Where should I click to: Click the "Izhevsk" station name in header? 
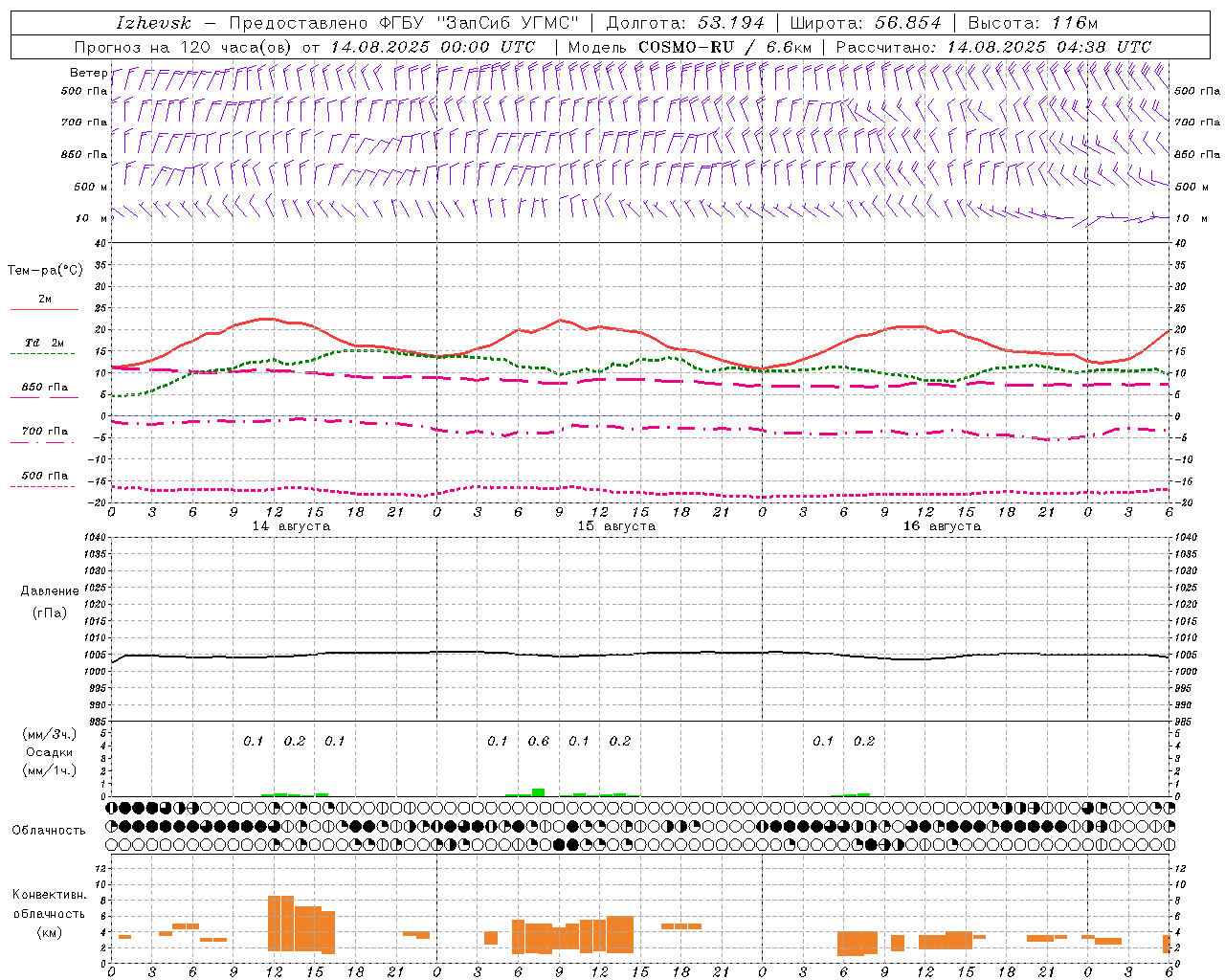[x=154, y=23]
